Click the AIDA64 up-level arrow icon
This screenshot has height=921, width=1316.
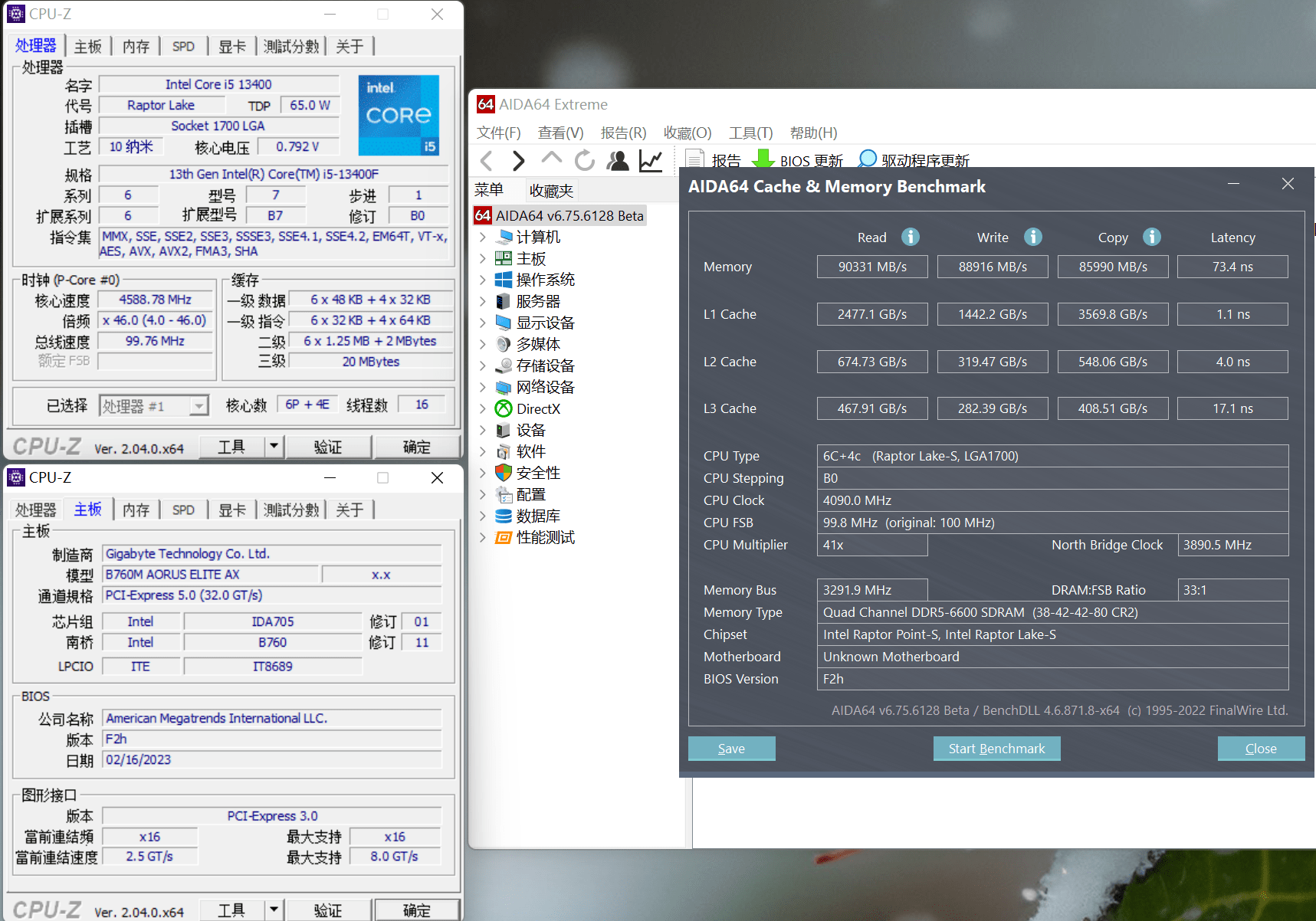pyautogui.click(x=551, y=159)
